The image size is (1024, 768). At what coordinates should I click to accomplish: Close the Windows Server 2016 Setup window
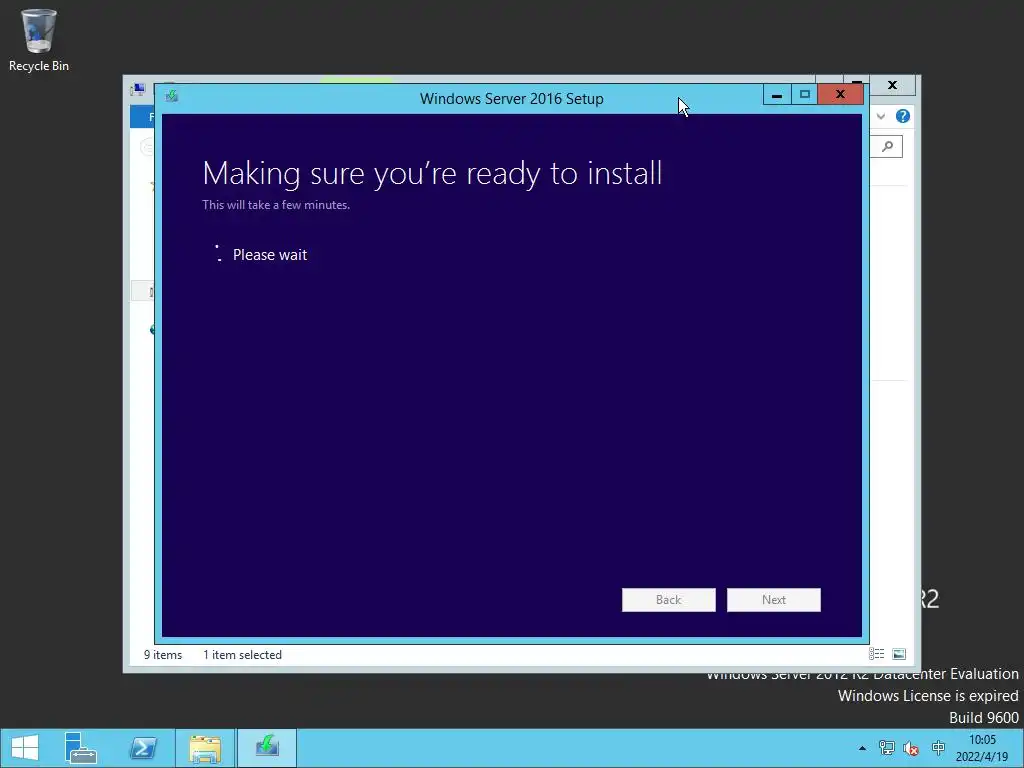pyautogui.click(x=840, y=95)
